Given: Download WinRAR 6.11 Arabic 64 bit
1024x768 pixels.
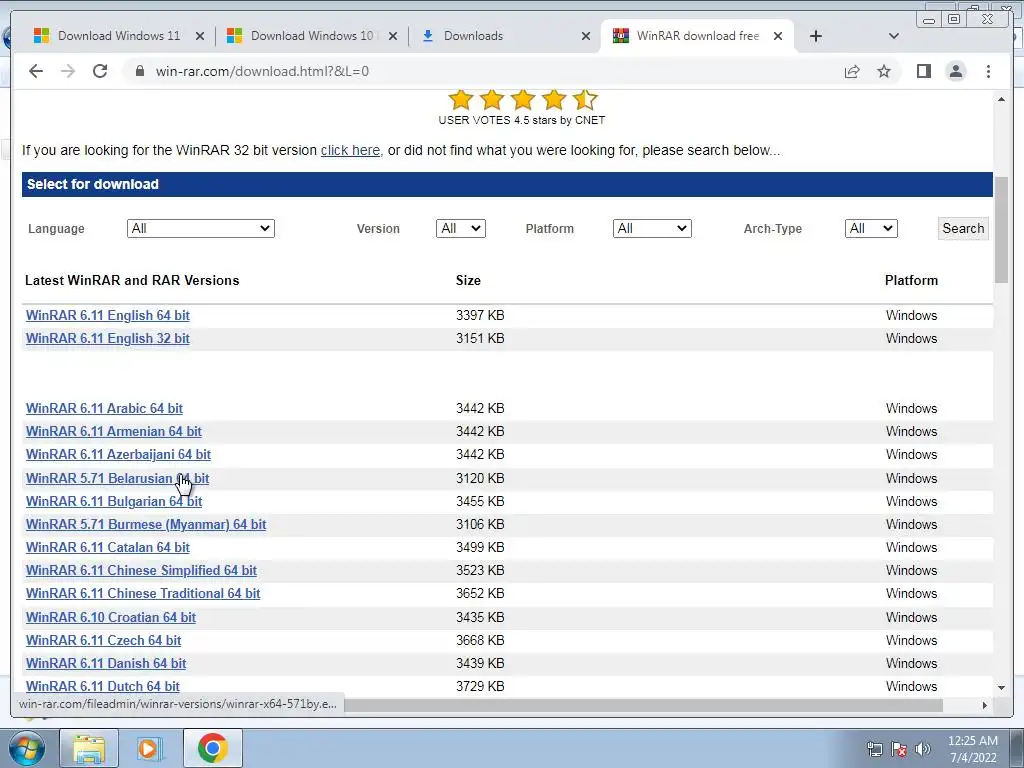Looking at the screenshot, I should point(104,408).
